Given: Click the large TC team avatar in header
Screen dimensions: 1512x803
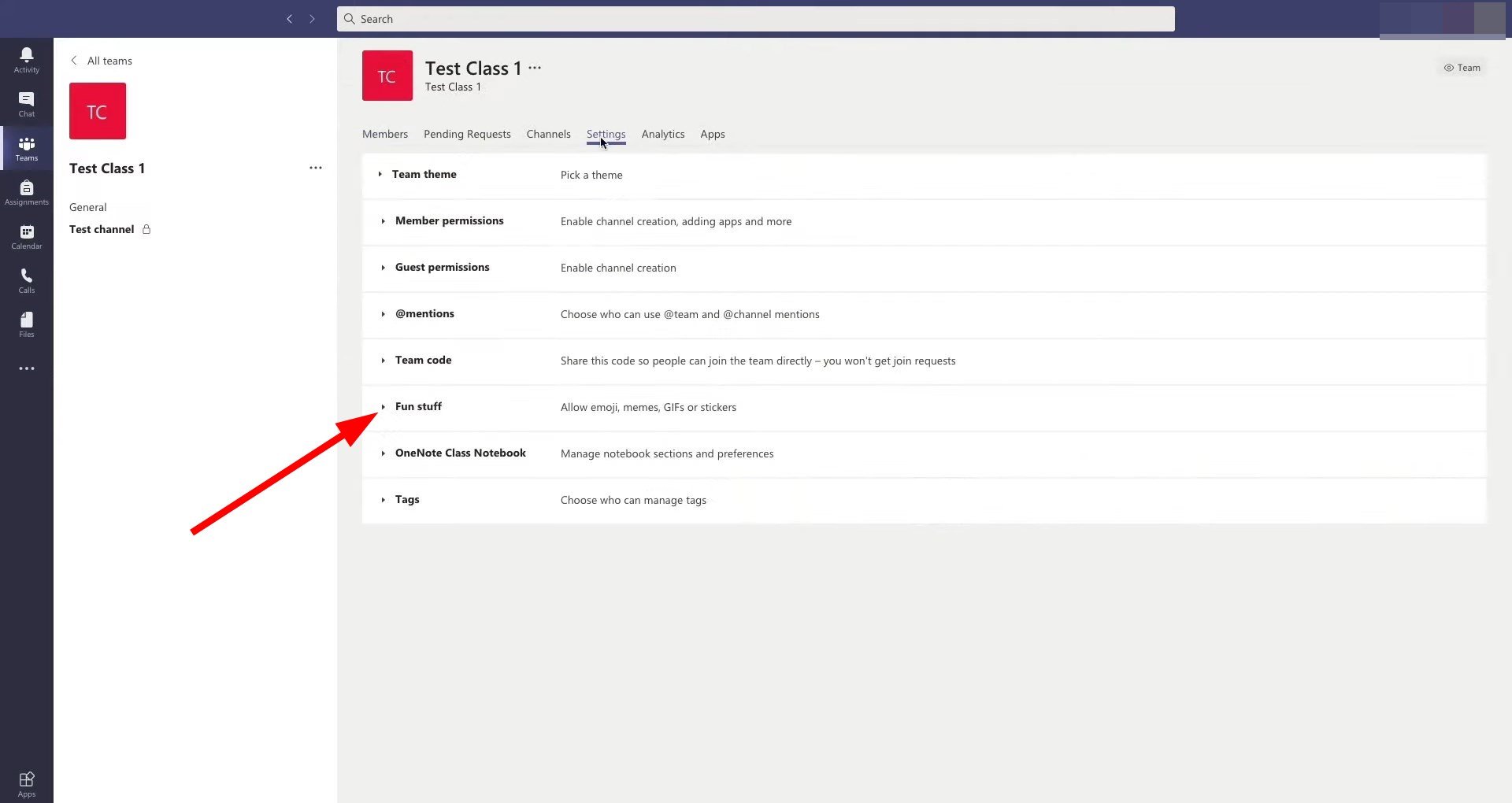Looking at the screenshot, I should coord(387,76).
